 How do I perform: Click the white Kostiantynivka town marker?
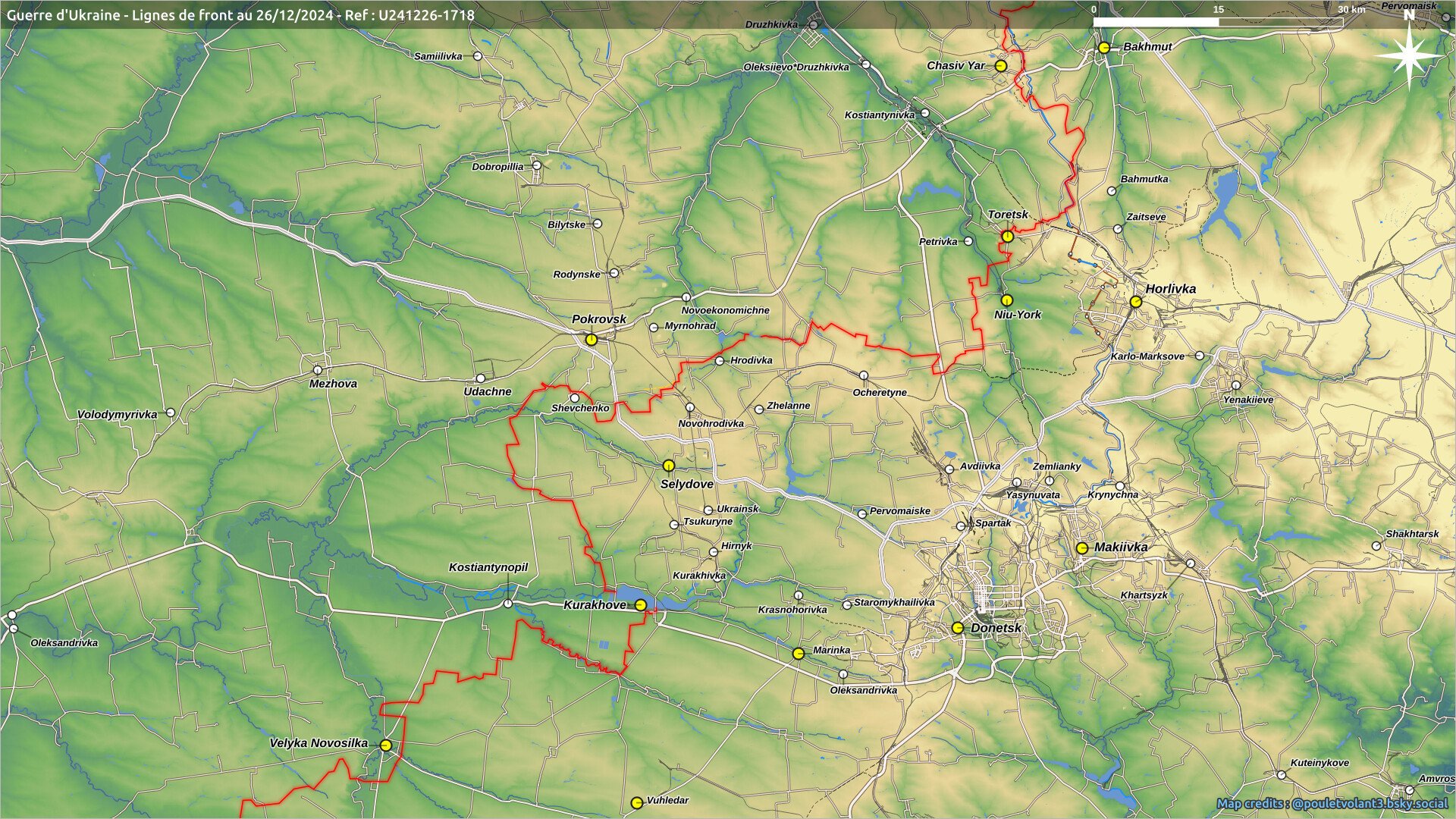[x=925, y=115]
